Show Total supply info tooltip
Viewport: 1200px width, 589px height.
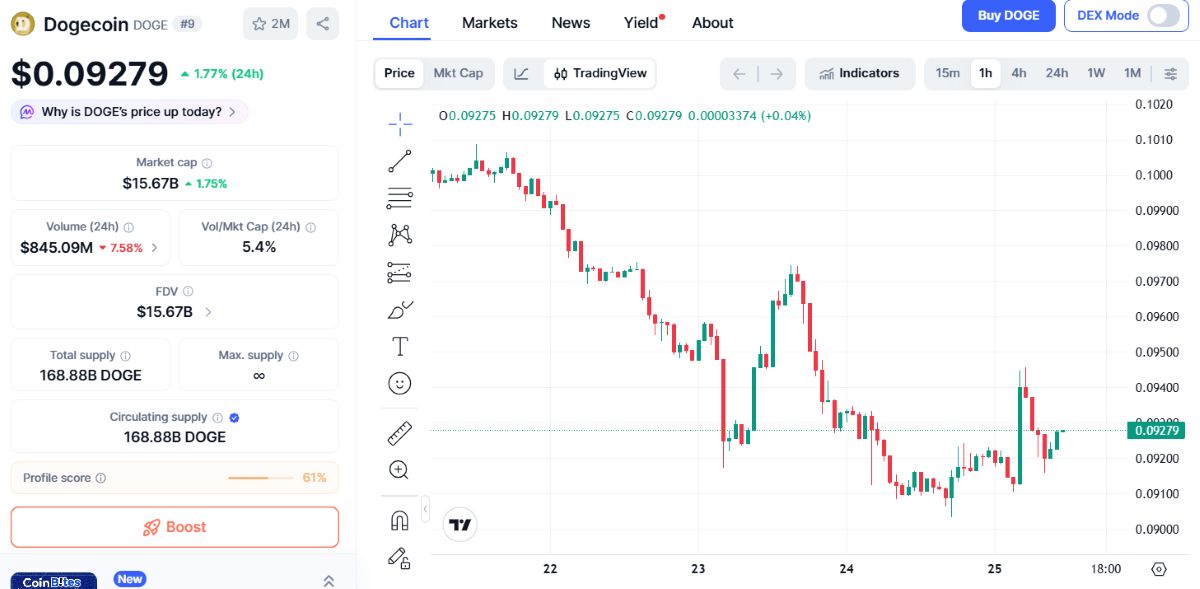coord(125,356)
